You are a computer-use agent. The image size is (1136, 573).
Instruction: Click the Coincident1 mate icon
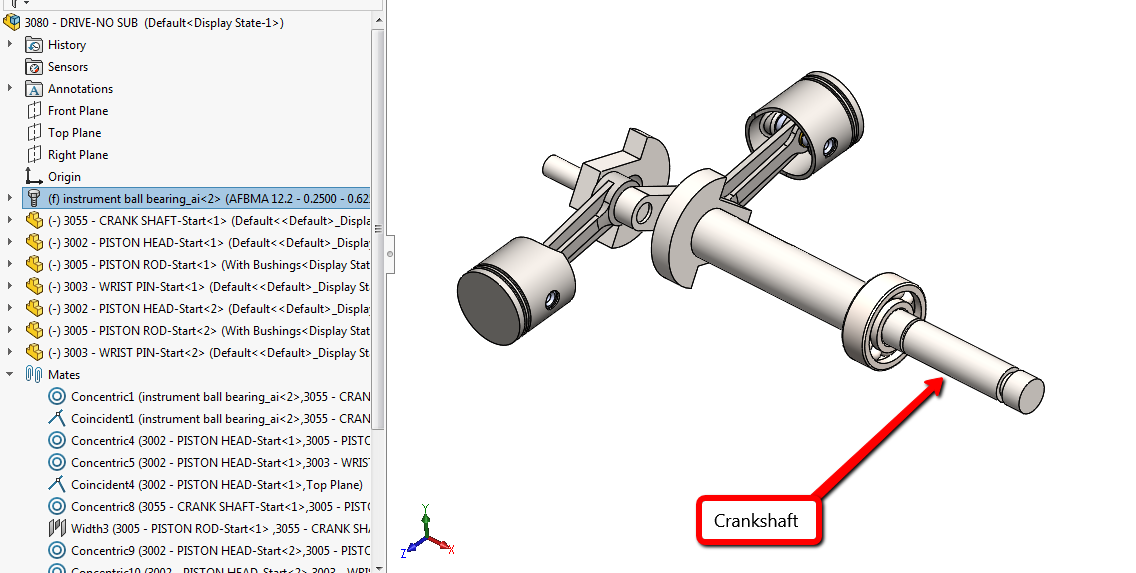tap(57, 418)
